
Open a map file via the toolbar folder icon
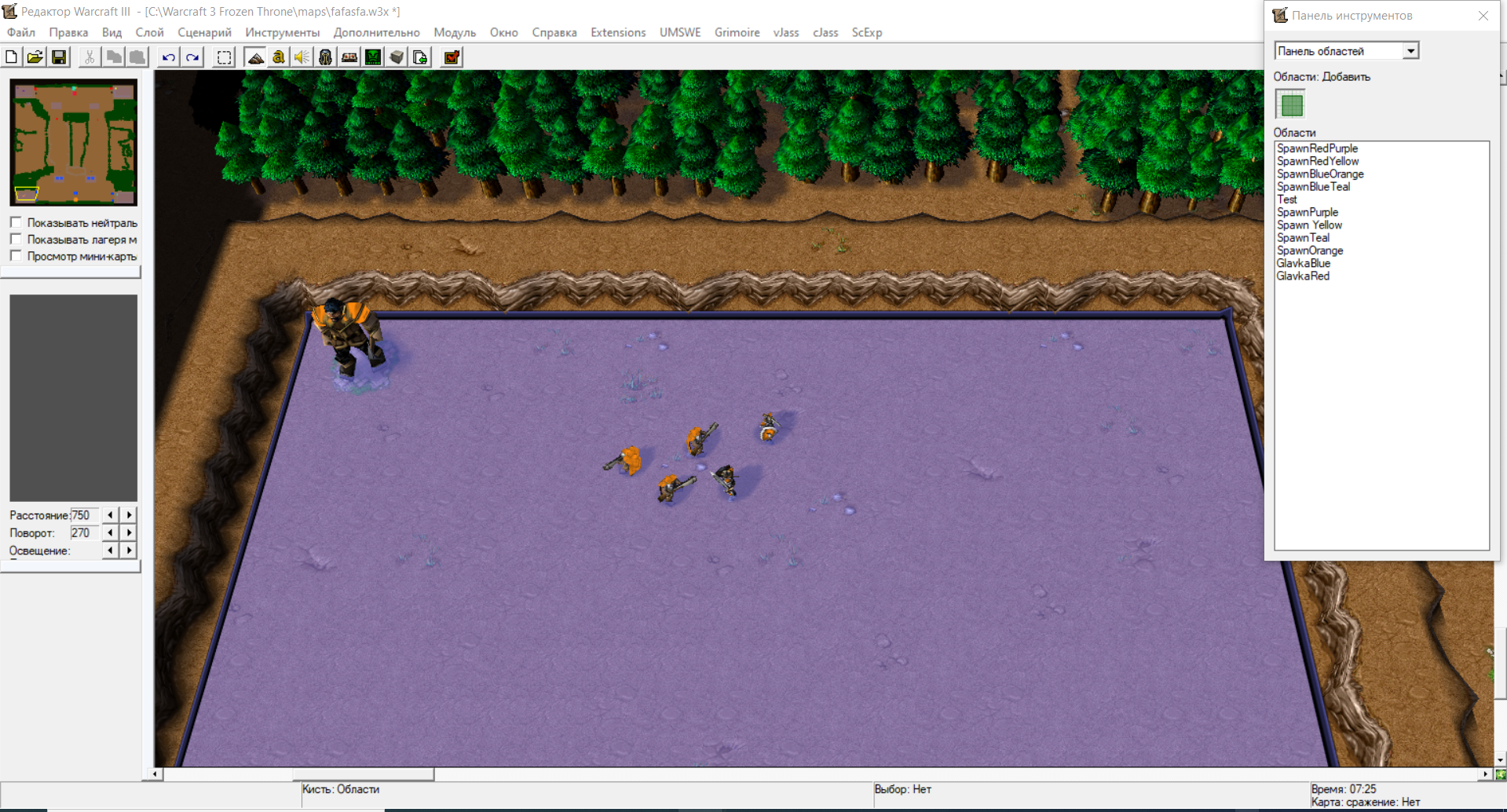[x=35, y=57]
